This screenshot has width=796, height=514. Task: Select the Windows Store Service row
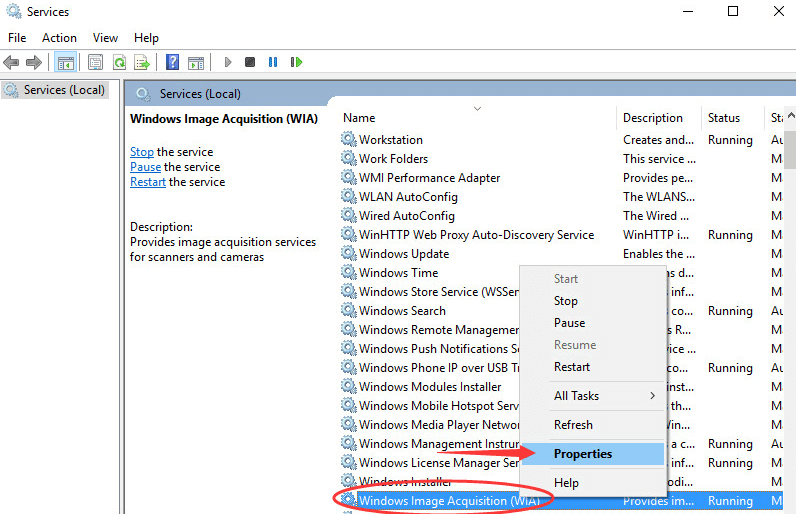(429, 291)
